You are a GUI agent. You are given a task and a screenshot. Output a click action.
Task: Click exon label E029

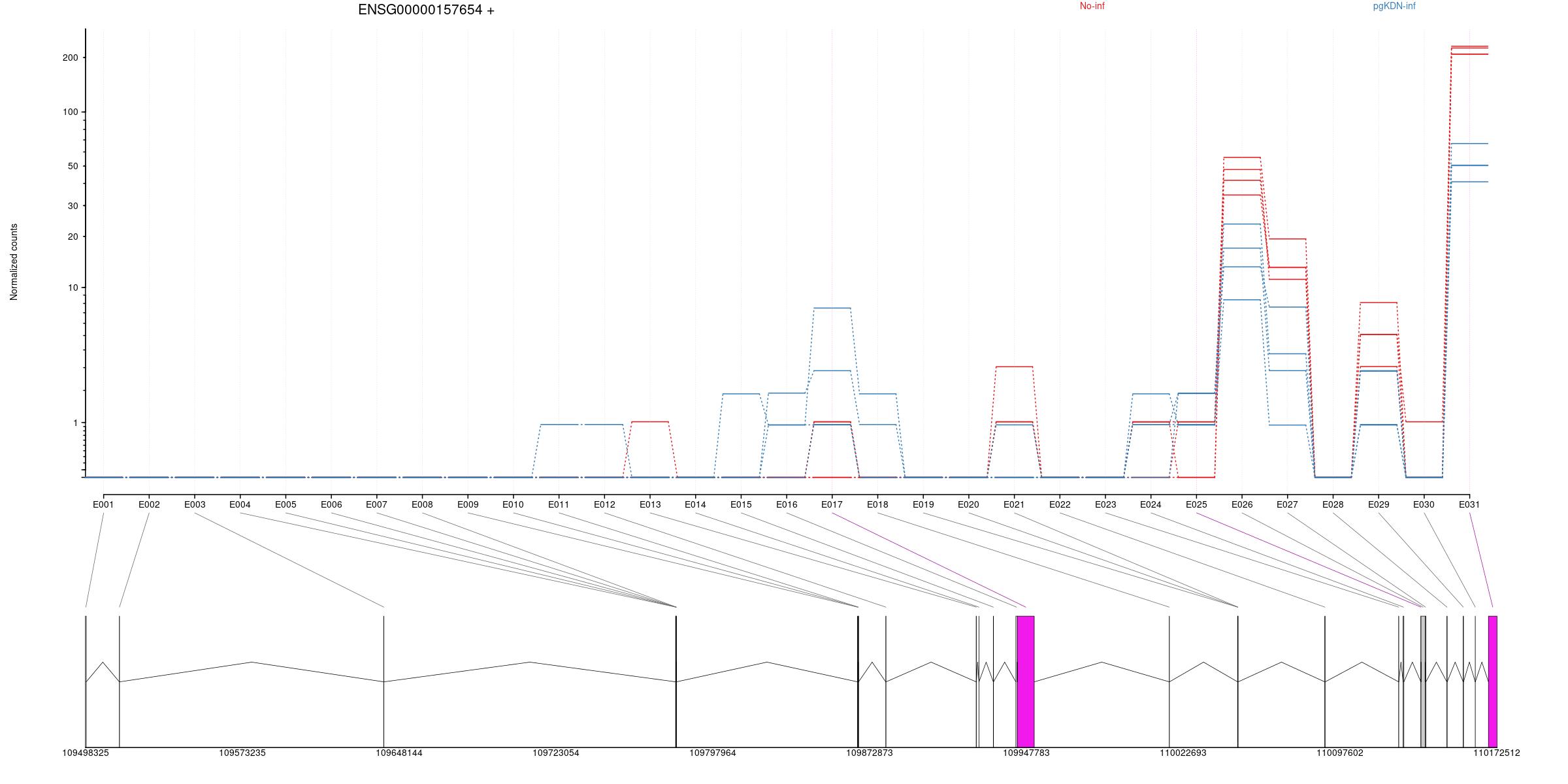pyautogui.click(x=1379, y=504)
